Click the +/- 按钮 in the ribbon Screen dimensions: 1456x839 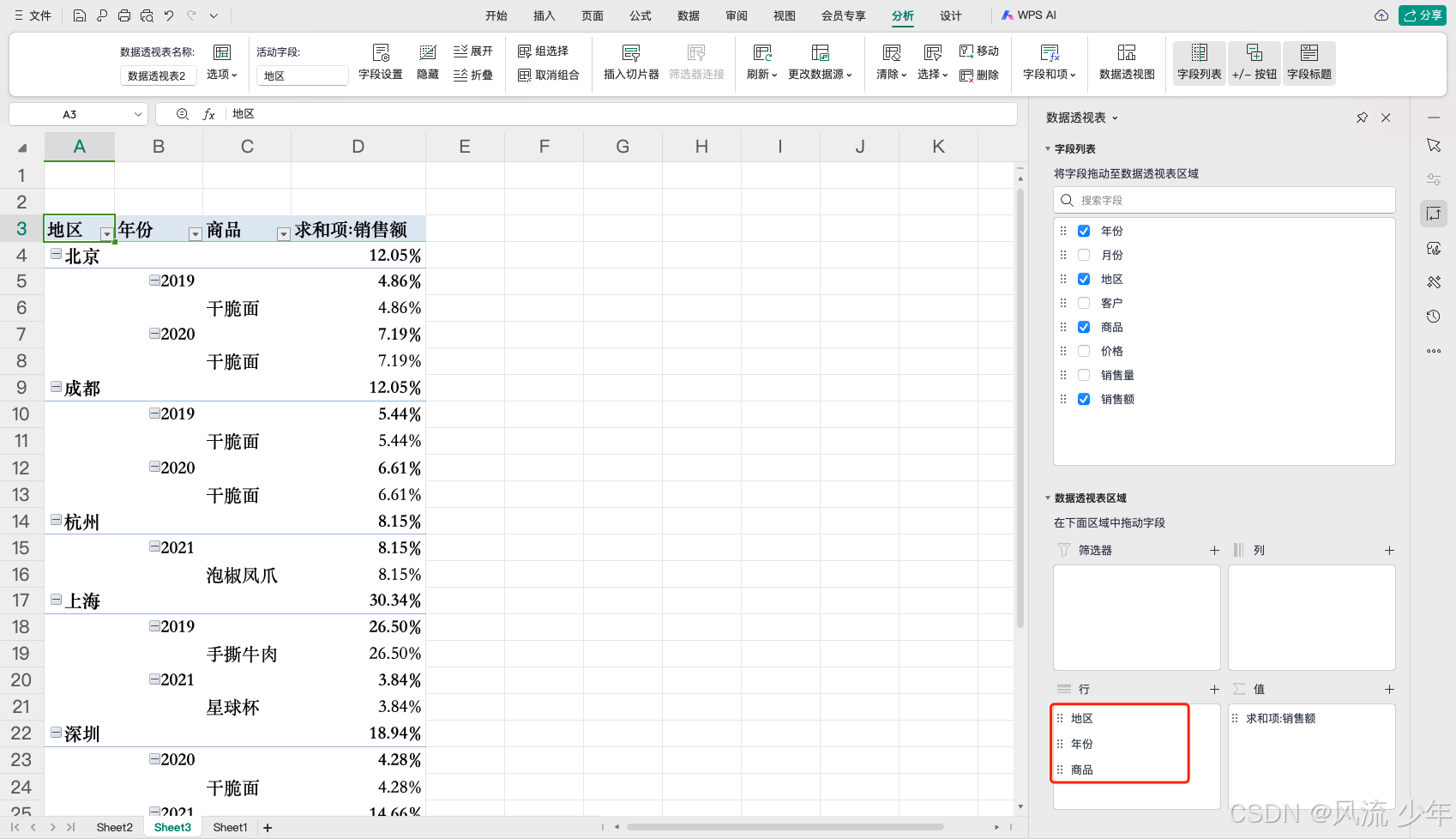[1254, 62]
